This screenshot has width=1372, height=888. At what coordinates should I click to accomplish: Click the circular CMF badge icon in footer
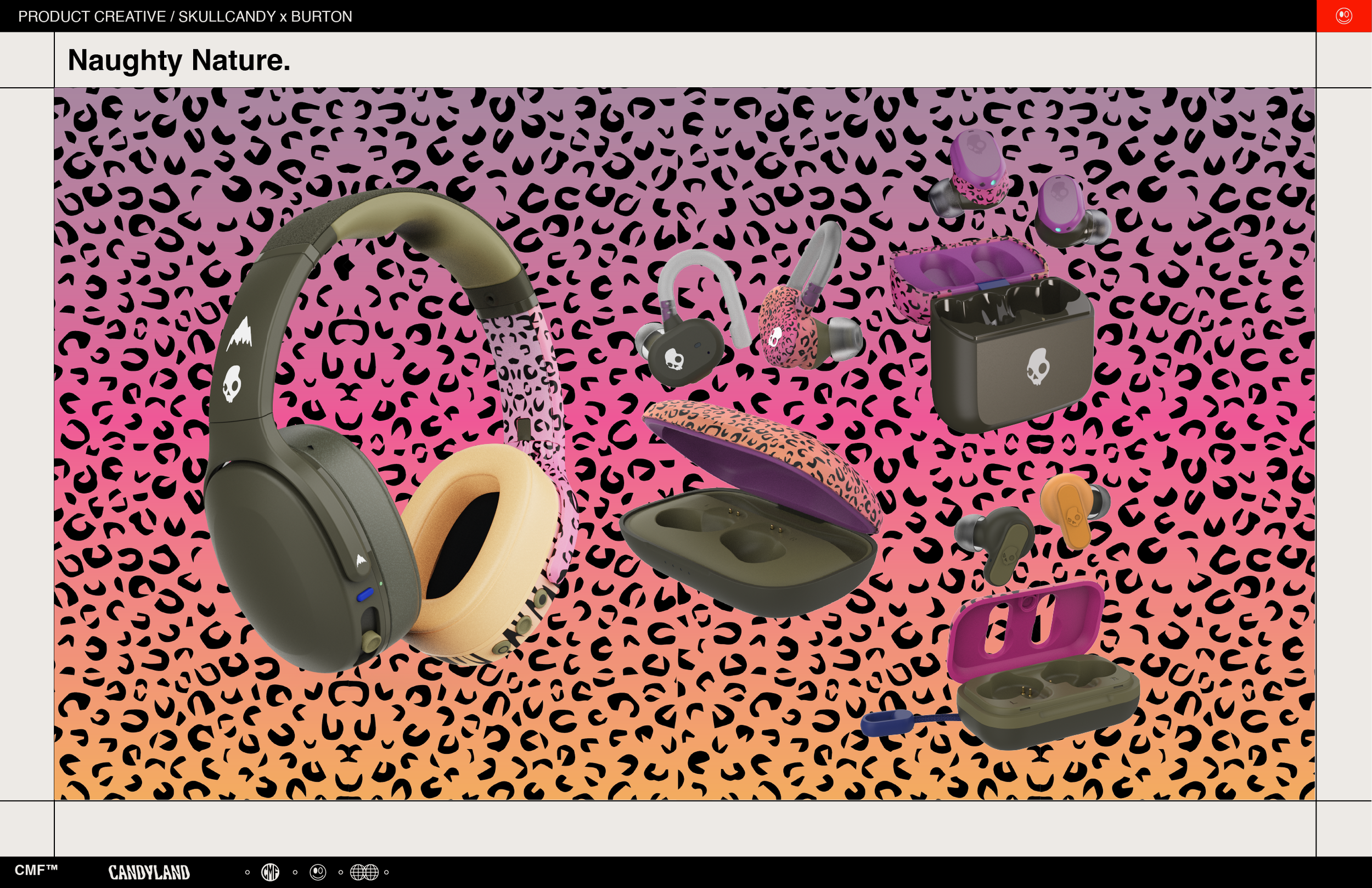point(271,872)
